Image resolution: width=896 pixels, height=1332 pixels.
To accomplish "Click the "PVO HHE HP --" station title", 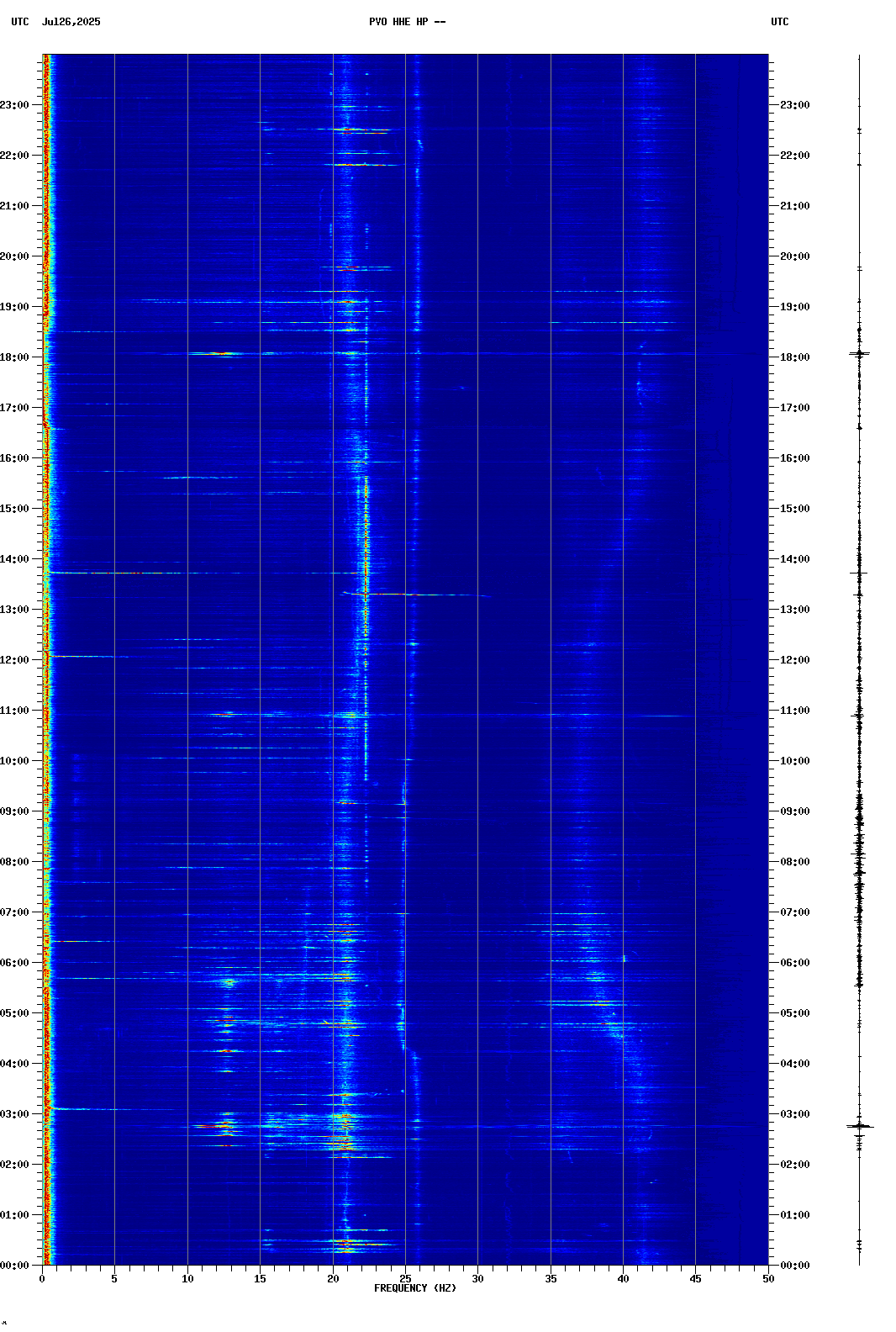I will point(408,22).
